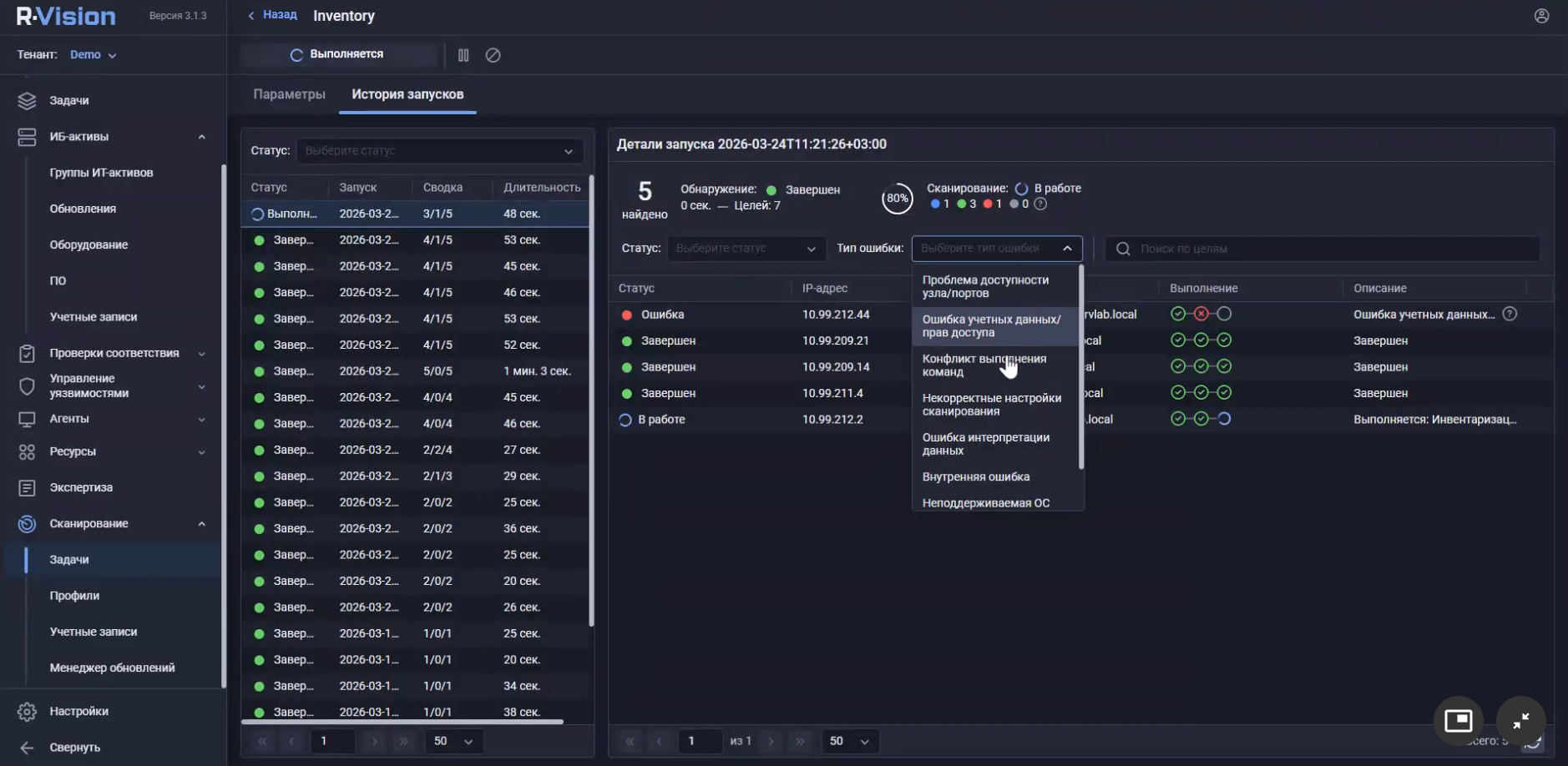Screen dimensions: 1568x766
Task: Click the scanning counters help icon
Action: click(x=1040, y=204)
